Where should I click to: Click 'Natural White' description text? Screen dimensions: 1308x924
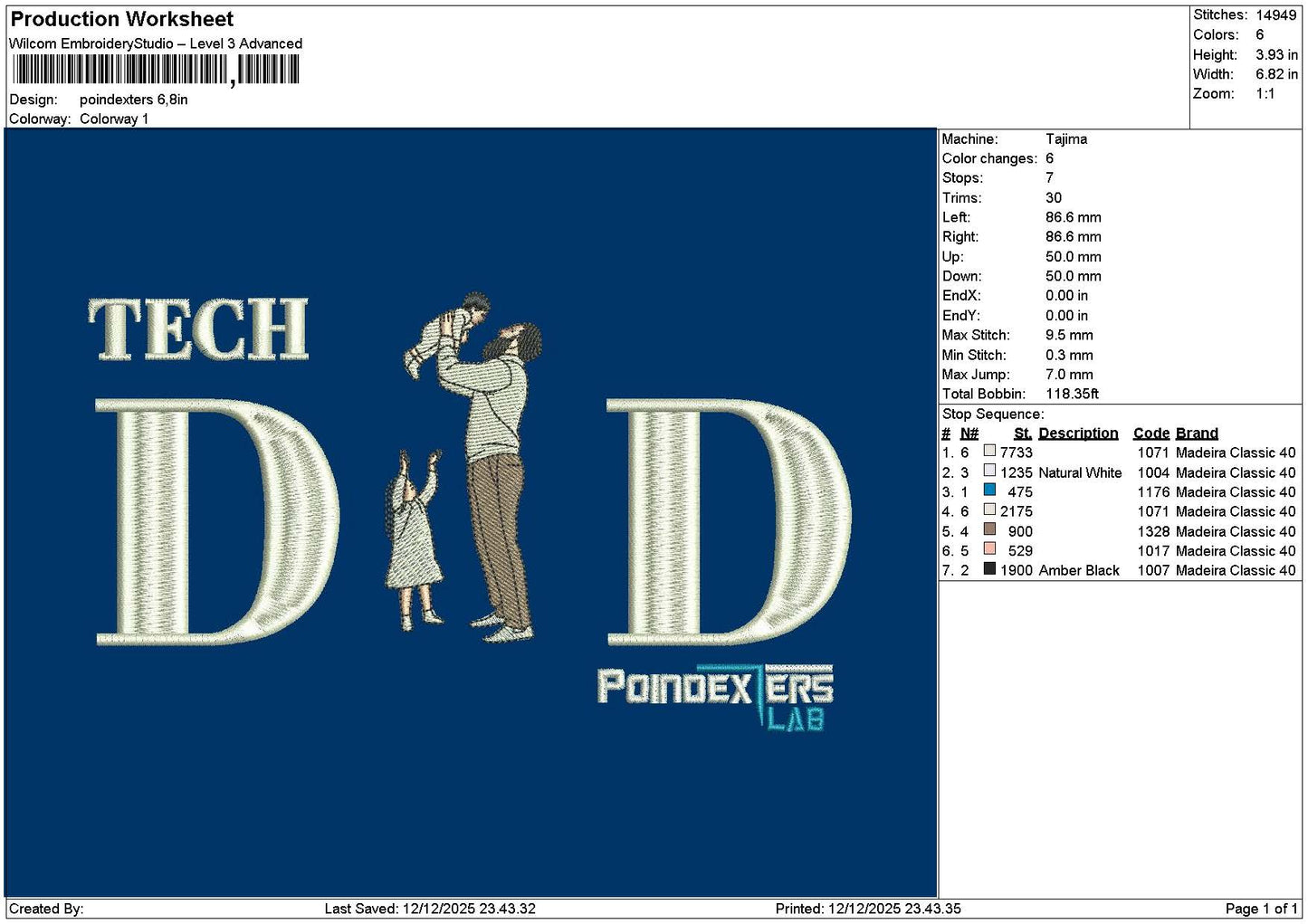pyautogui.click(x=1080, y=472)
